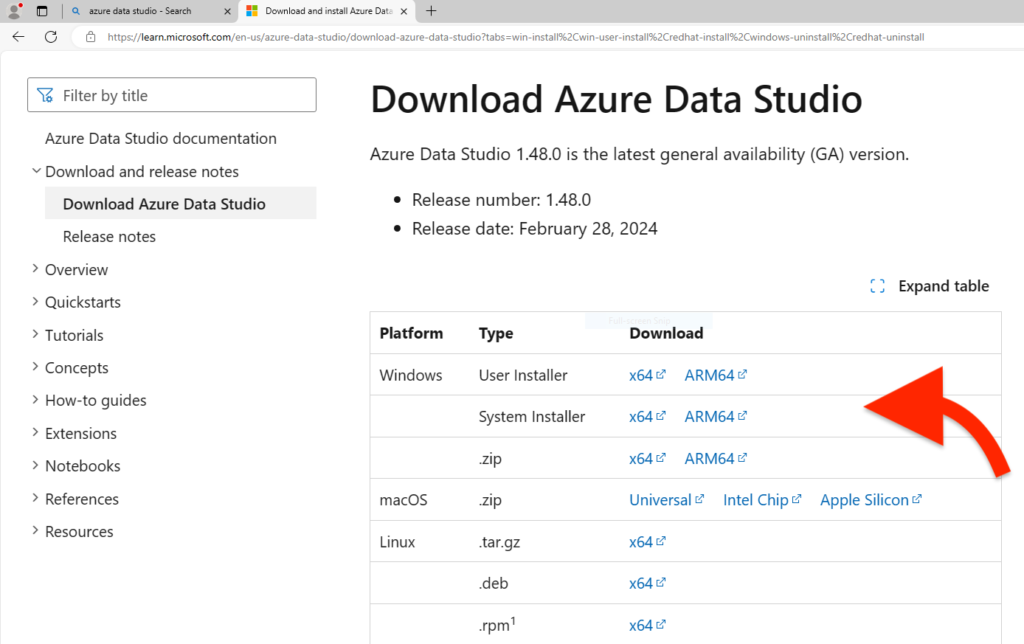
Task: Download Windows User Installer ARM64
Action: (x=715, y=376)
